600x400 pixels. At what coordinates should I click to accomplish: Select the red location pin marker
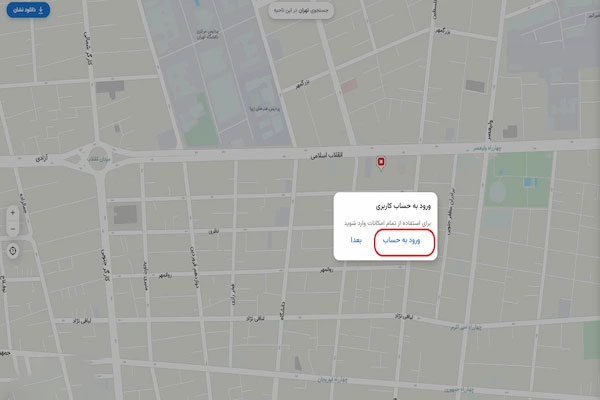tap(381, 163)
